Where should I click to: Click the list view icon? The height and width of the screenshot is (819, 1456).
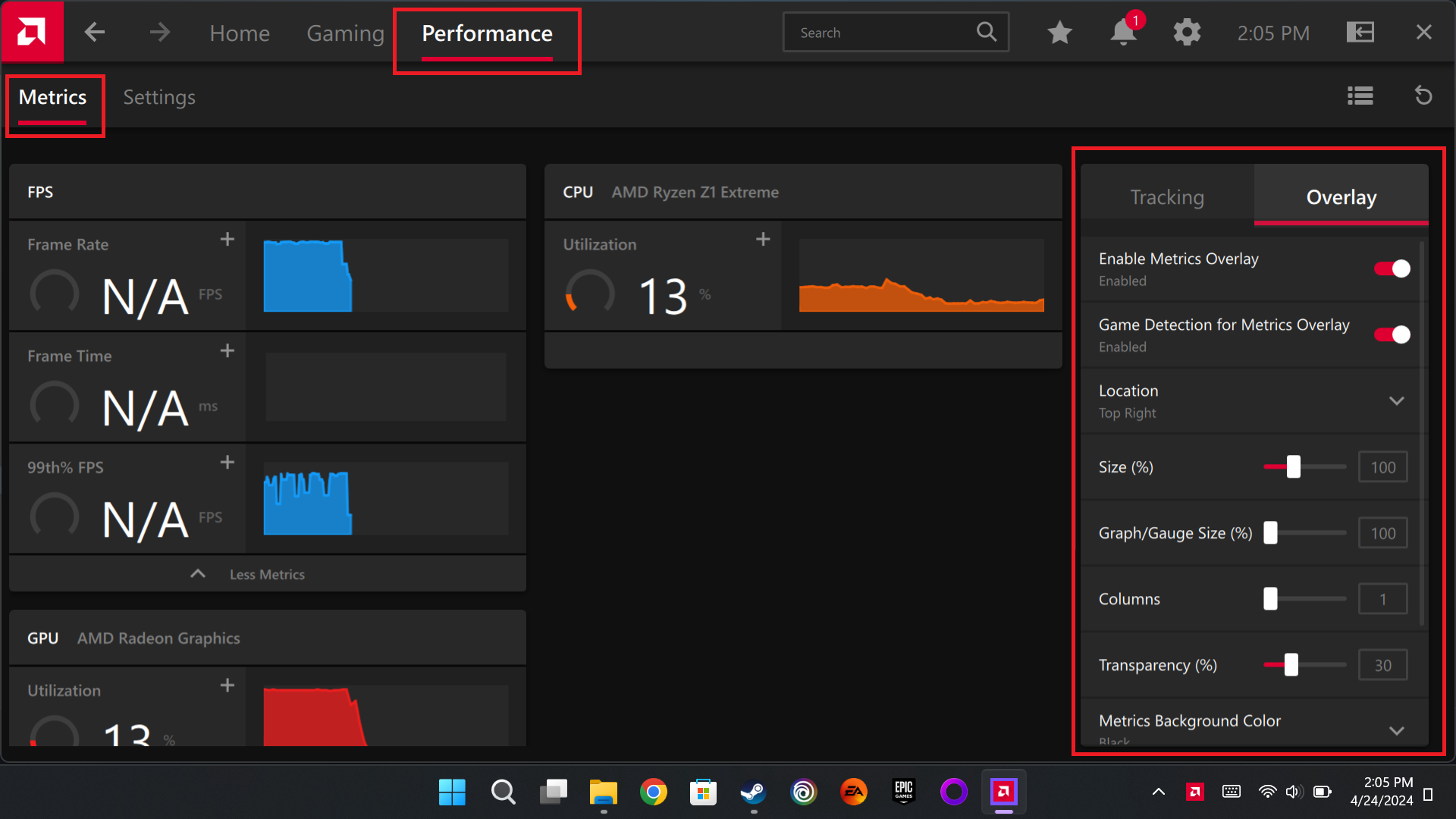click(x=1360, y=96)
